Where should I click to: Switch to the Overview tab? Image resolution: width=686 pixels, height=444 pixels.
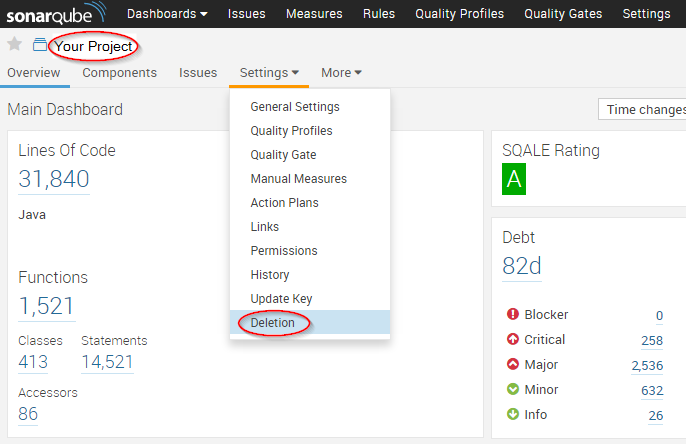point(34,73)
